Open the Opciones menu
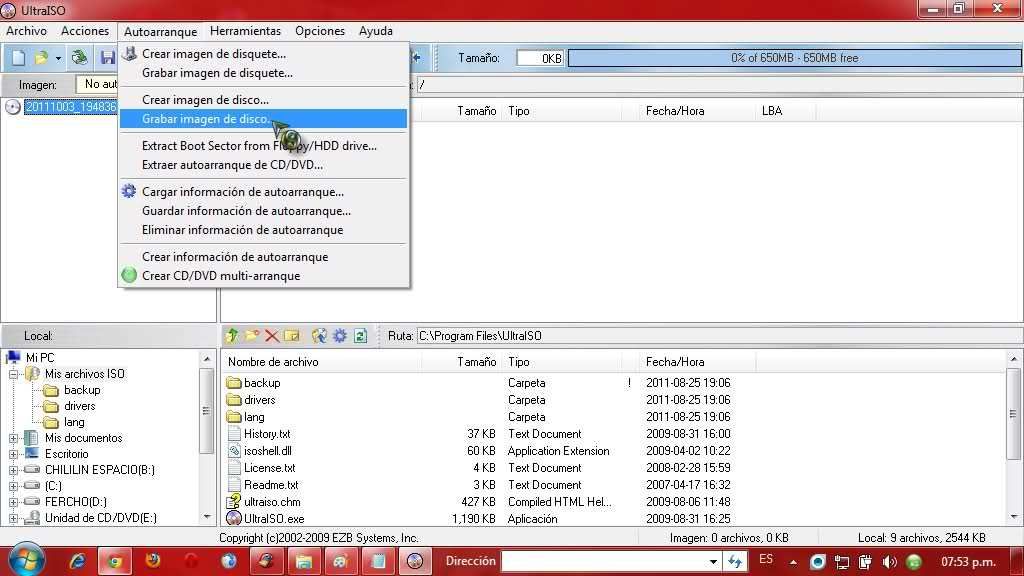1024x576 pixels. (319, 31)
